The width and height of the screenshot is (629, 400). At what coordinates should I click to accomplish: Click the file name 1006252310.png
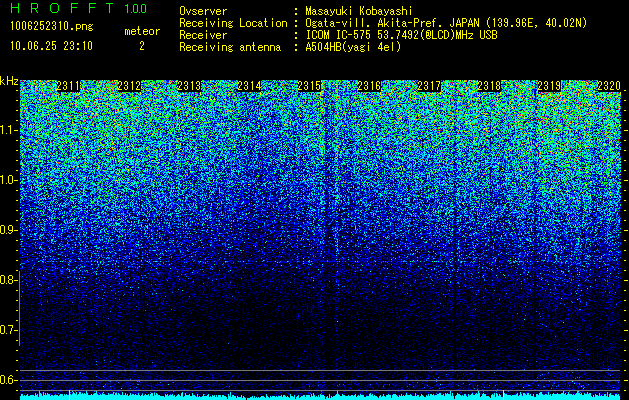click(x=52, y=26)
